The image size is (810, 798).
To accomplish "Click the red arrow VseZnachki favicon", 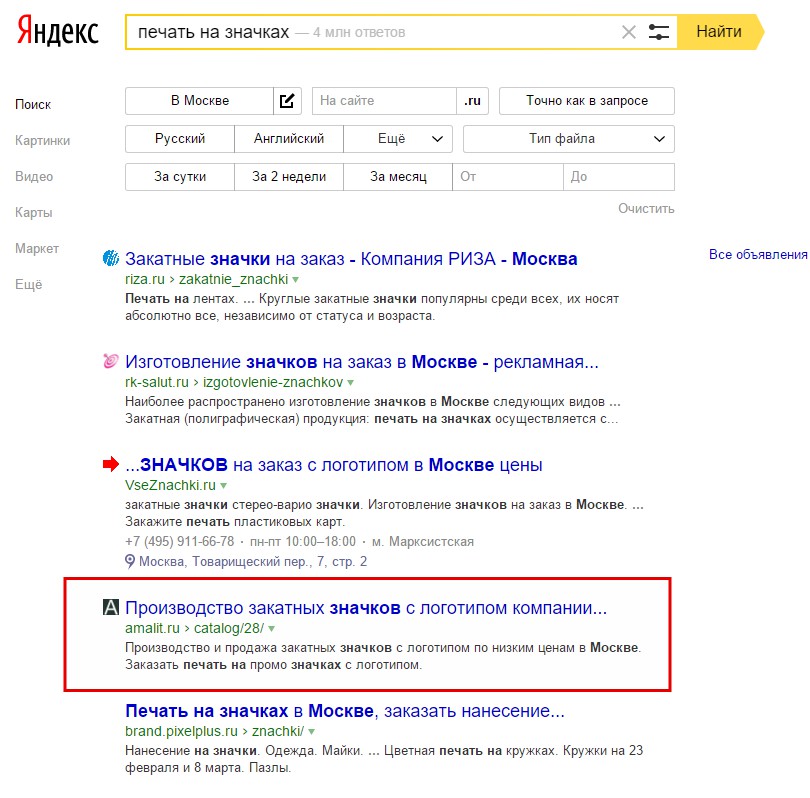I will tap(111, 464).
